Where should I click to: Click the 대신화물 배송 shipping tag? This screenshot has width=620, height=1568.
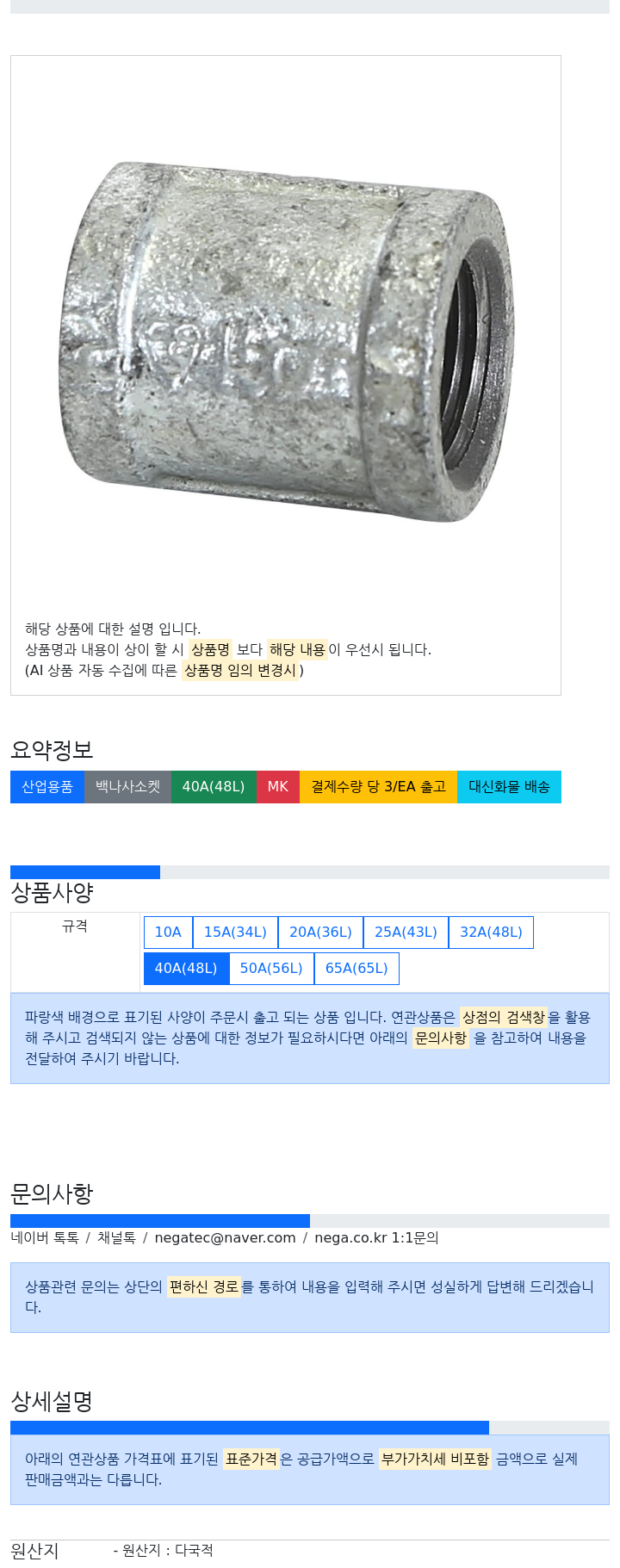509,787
